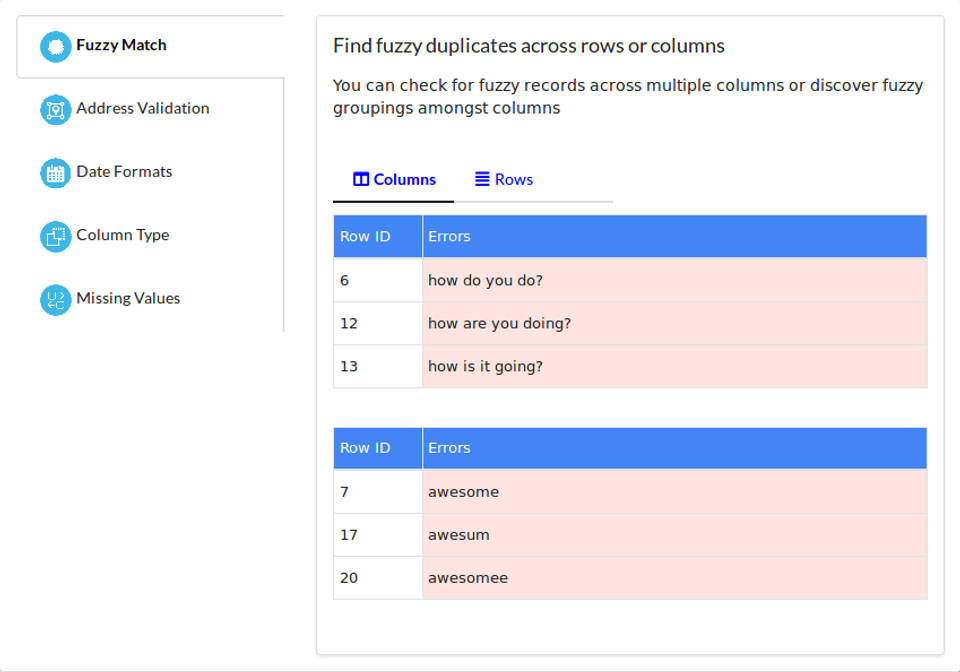
Task: Open the Address Validation section
Action: click(143, 108)
